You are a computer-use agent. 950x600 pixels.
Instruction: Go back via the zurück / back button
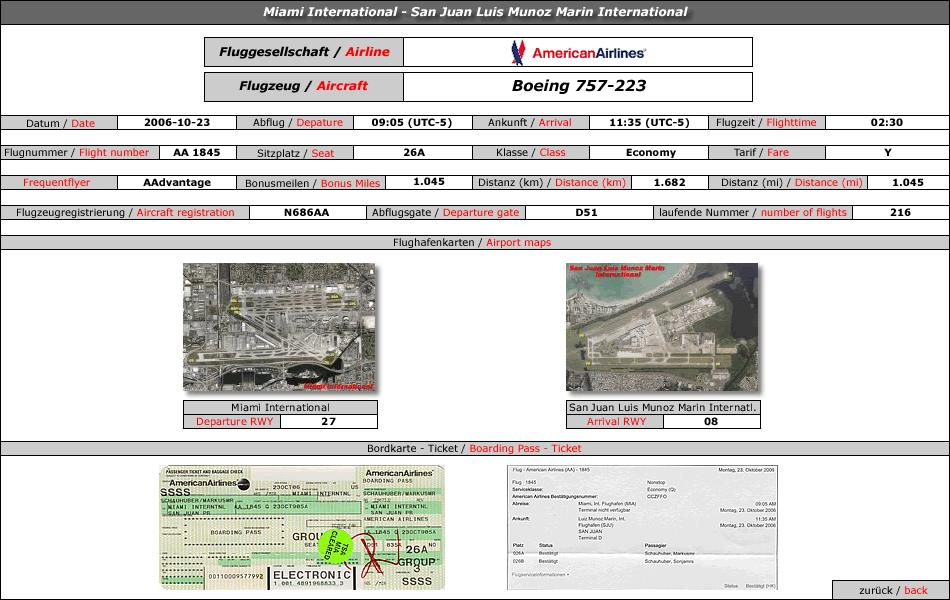891,590
